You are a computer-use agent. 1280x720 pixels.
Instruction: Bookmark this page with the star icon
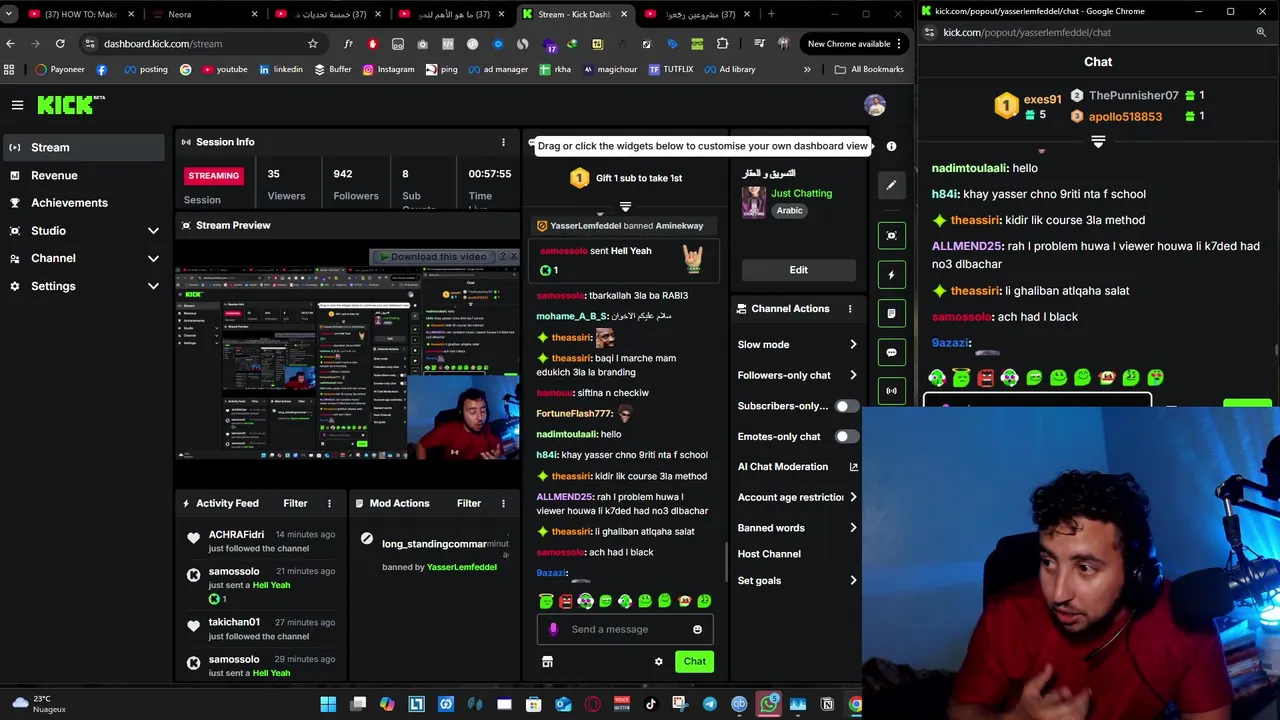[x=312, y=44]
